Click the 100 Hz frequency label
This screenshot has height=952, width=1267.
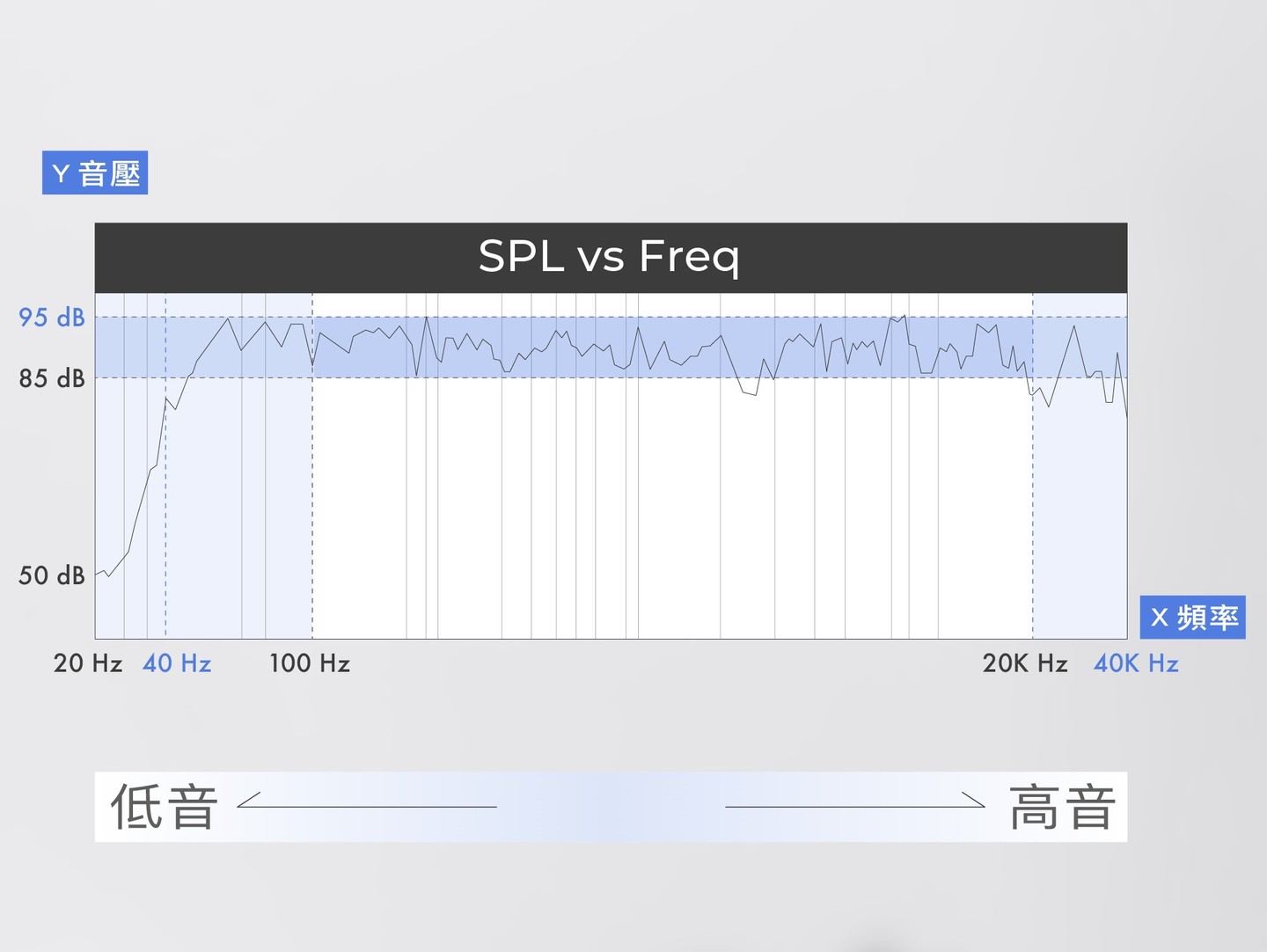pos(310,663)
